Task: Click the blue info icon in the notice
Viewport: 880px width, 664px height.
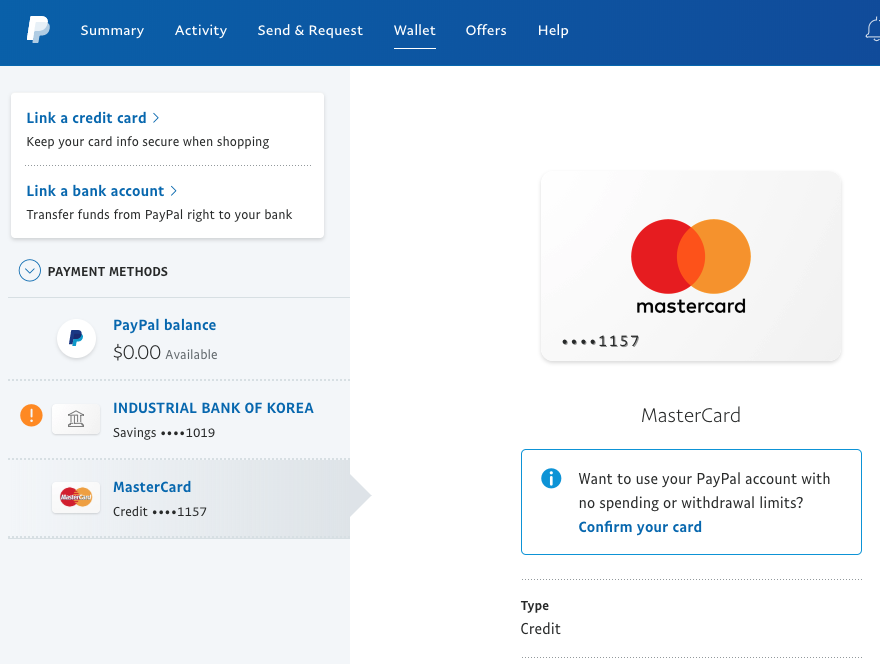Action: (x=551, y=478)
